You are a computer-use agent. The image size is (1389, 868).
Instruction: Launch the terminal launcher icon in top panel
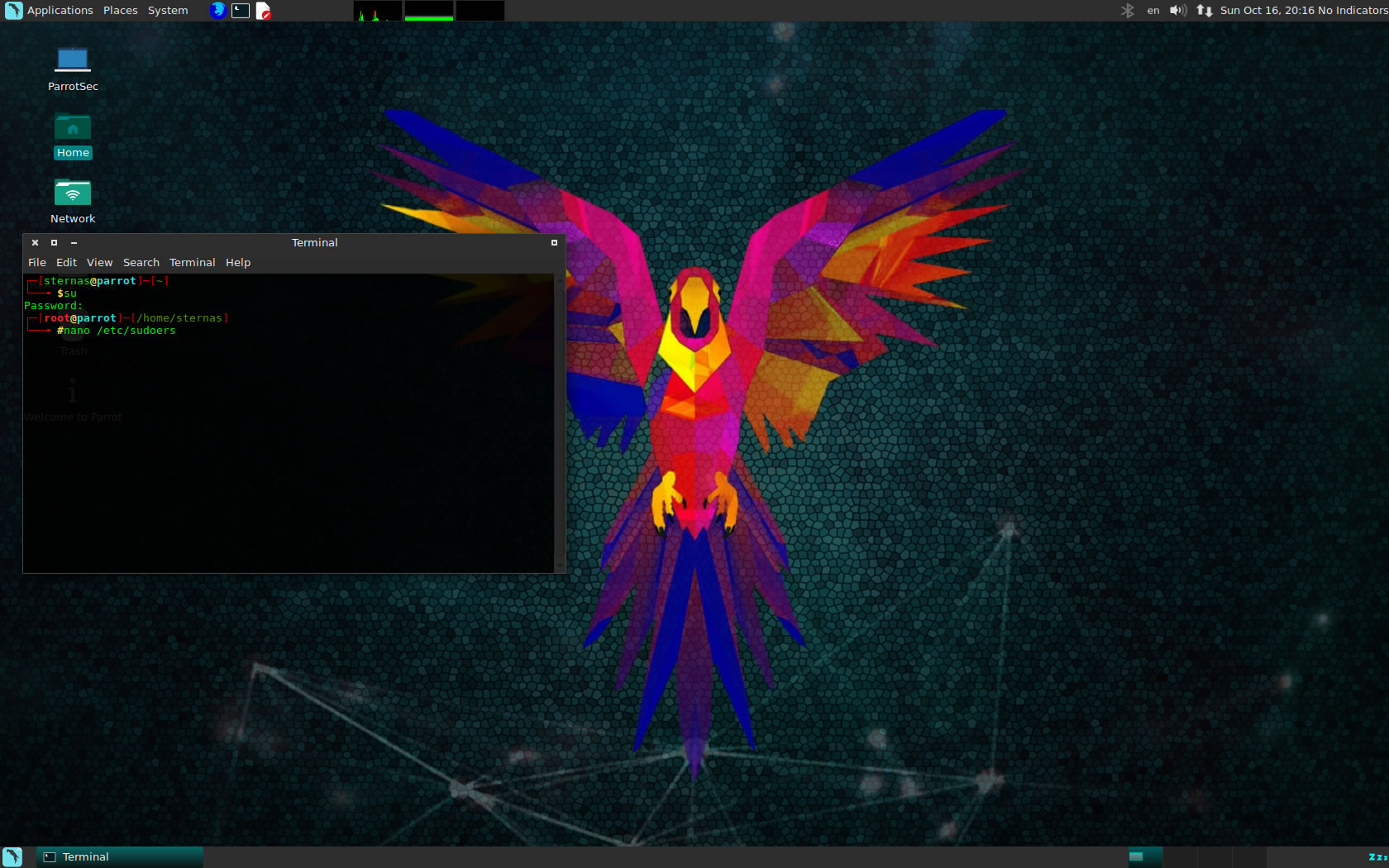tap(241, 10)
